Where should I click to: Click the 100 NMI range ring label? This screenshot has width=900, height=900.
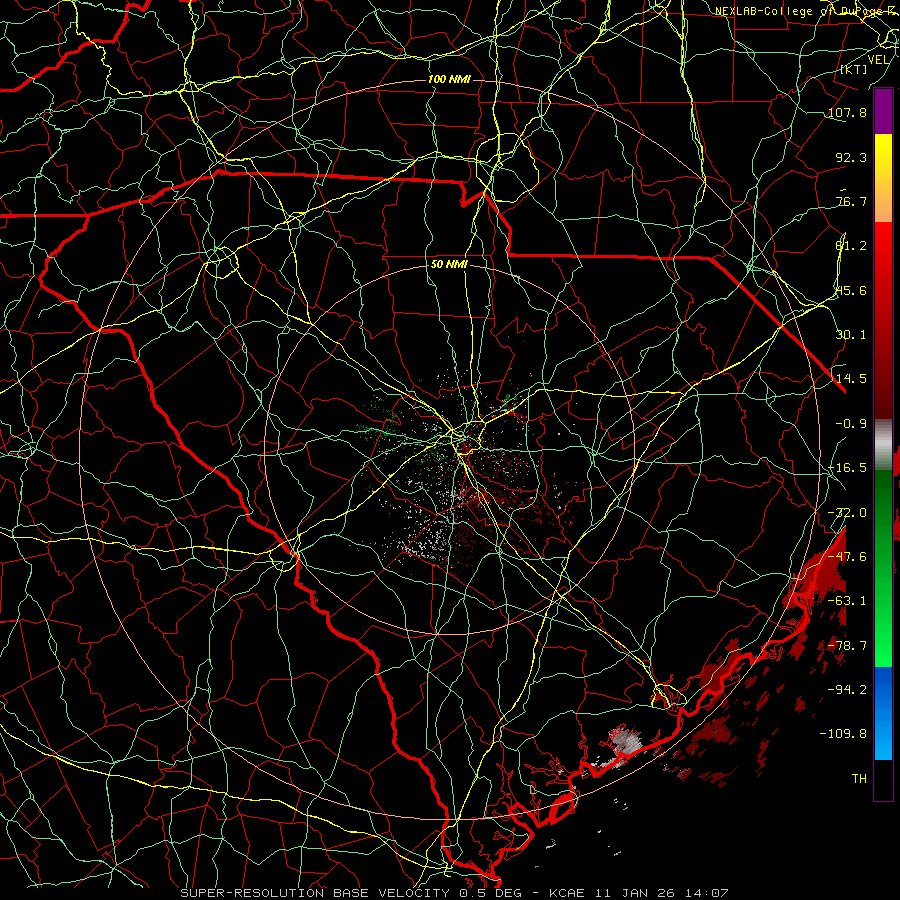pyautogui.click(x=449, y=79)
